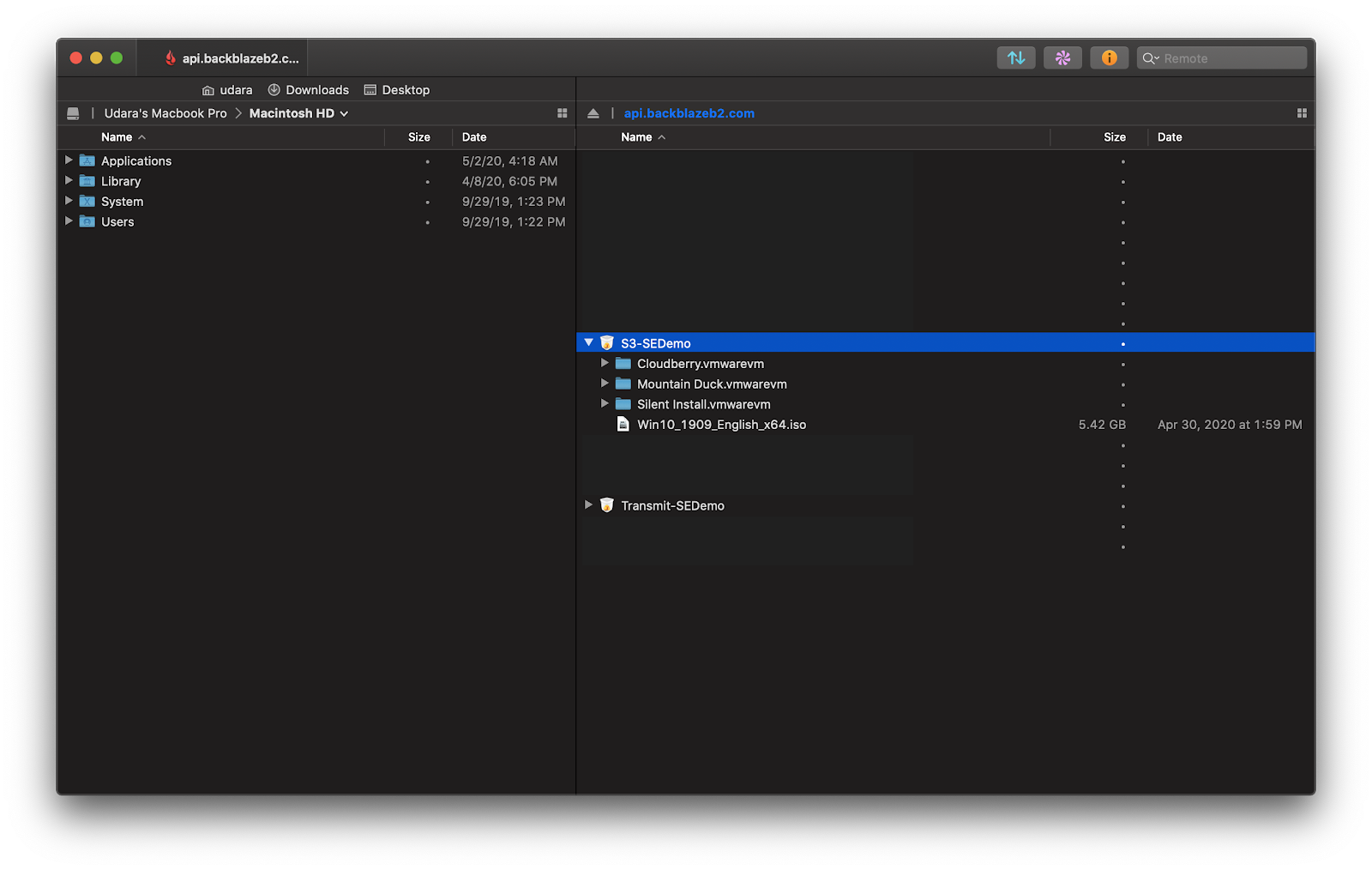Click the Cloudberry.vmwarevm folder icon
The height and width of the screenshot is (870, 1372).
pos(623,364)
